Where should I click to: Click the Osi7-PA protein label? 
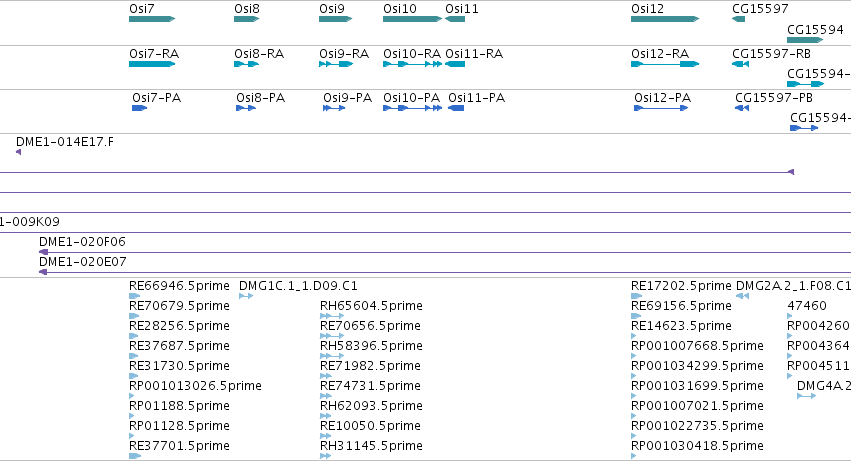pyautogui.click(x=156, y=98)
